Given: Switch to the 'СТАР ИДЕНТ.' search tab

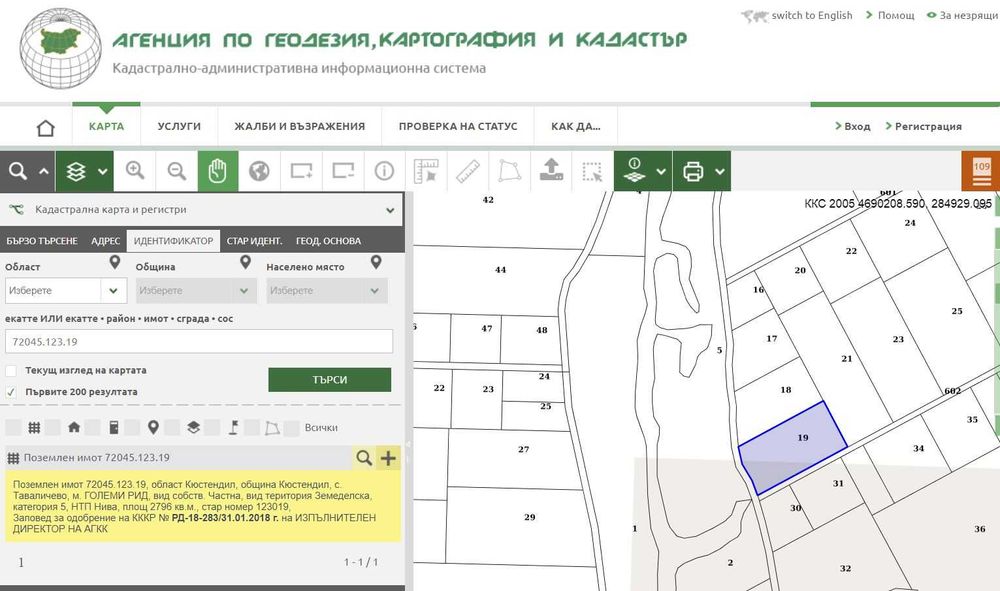Looking at the screenshot, I should pos(254,241).
